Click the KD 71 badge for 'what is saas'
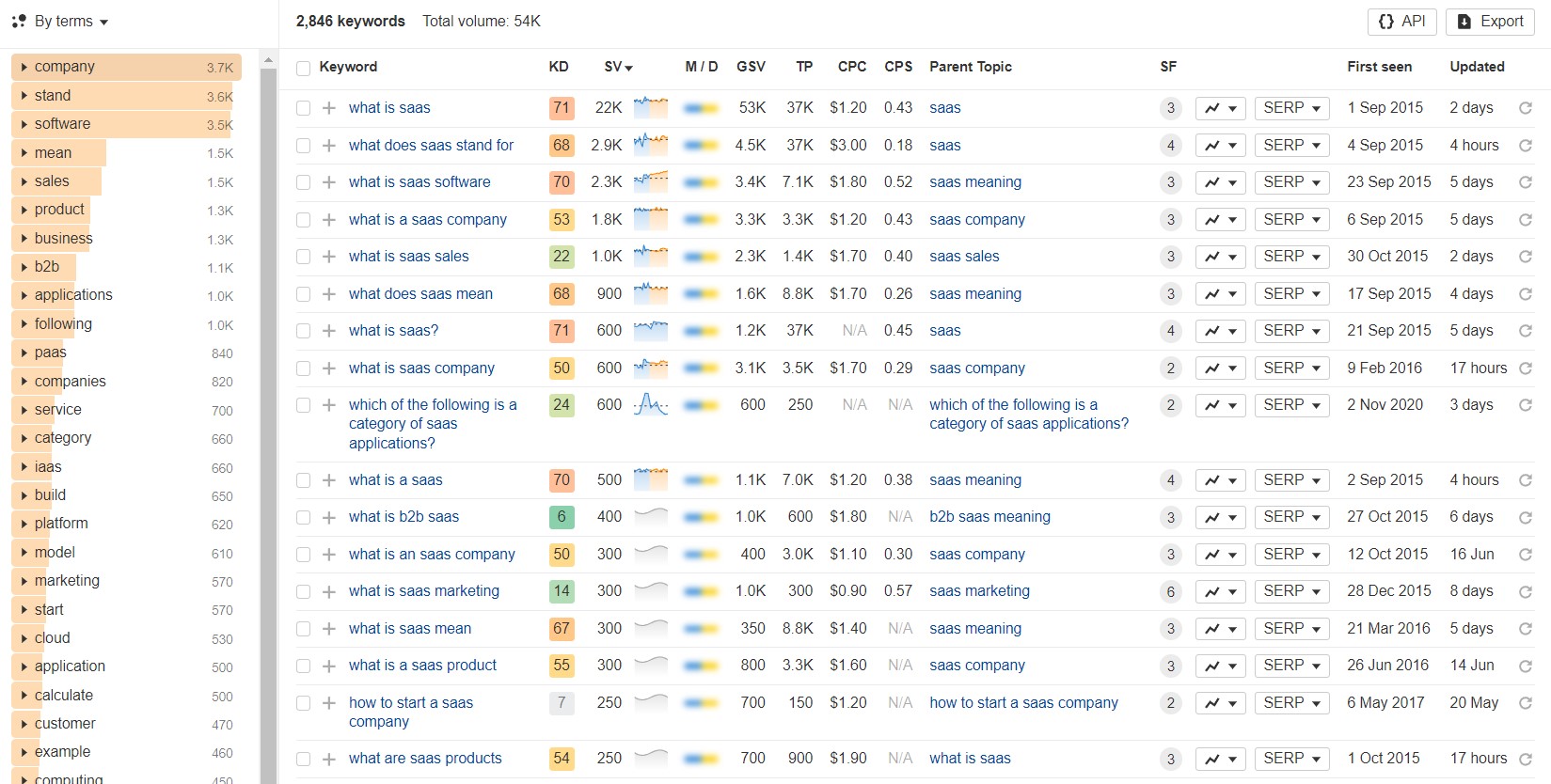The height and width of the screenshot is (784, 1551). tap(562, 108)
